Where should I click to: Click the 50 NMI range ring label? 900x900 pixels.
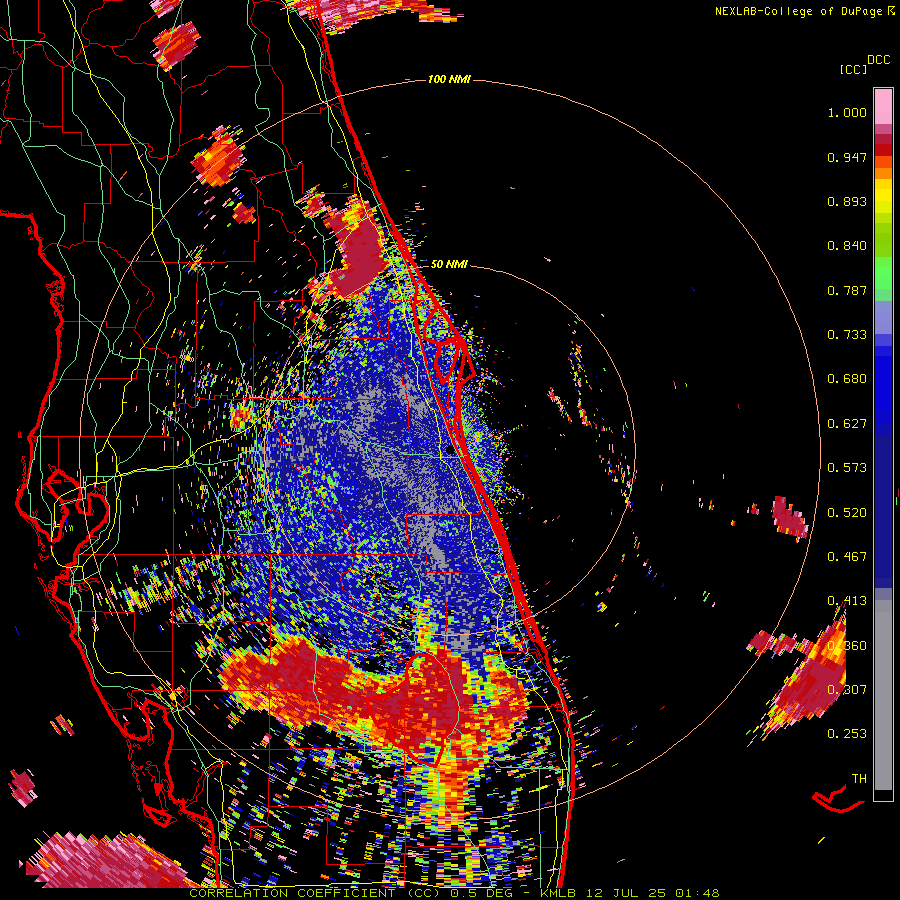pos(449,264)
